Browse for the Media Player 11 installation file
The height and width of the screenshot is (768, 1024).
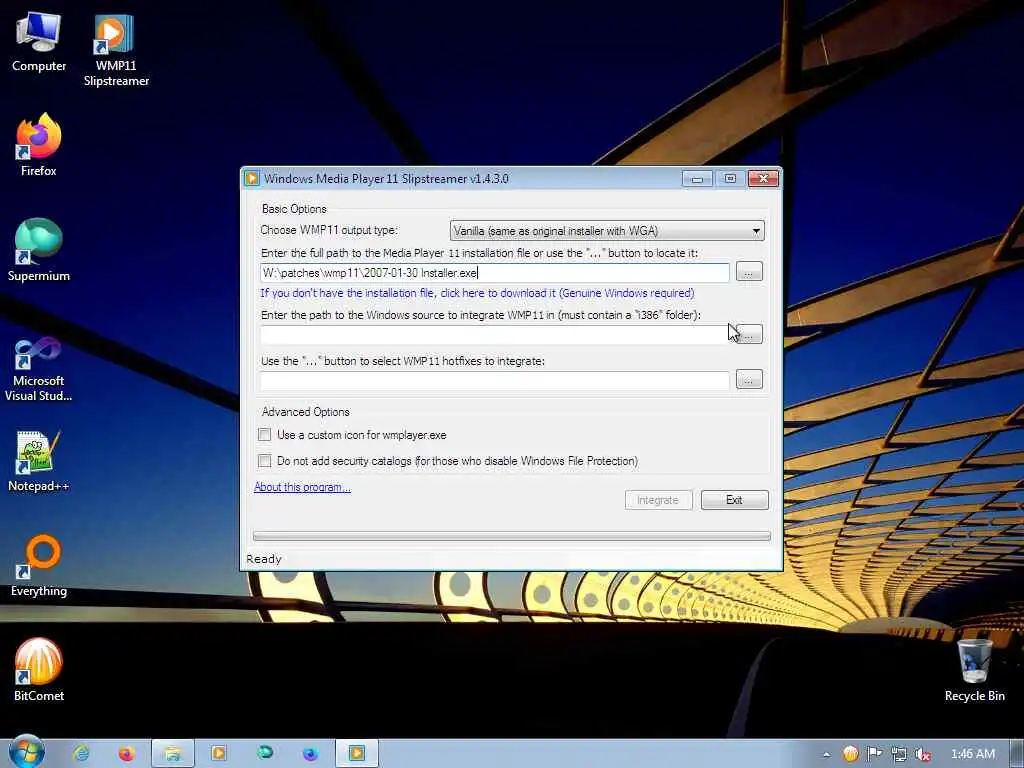pos(749,272)
